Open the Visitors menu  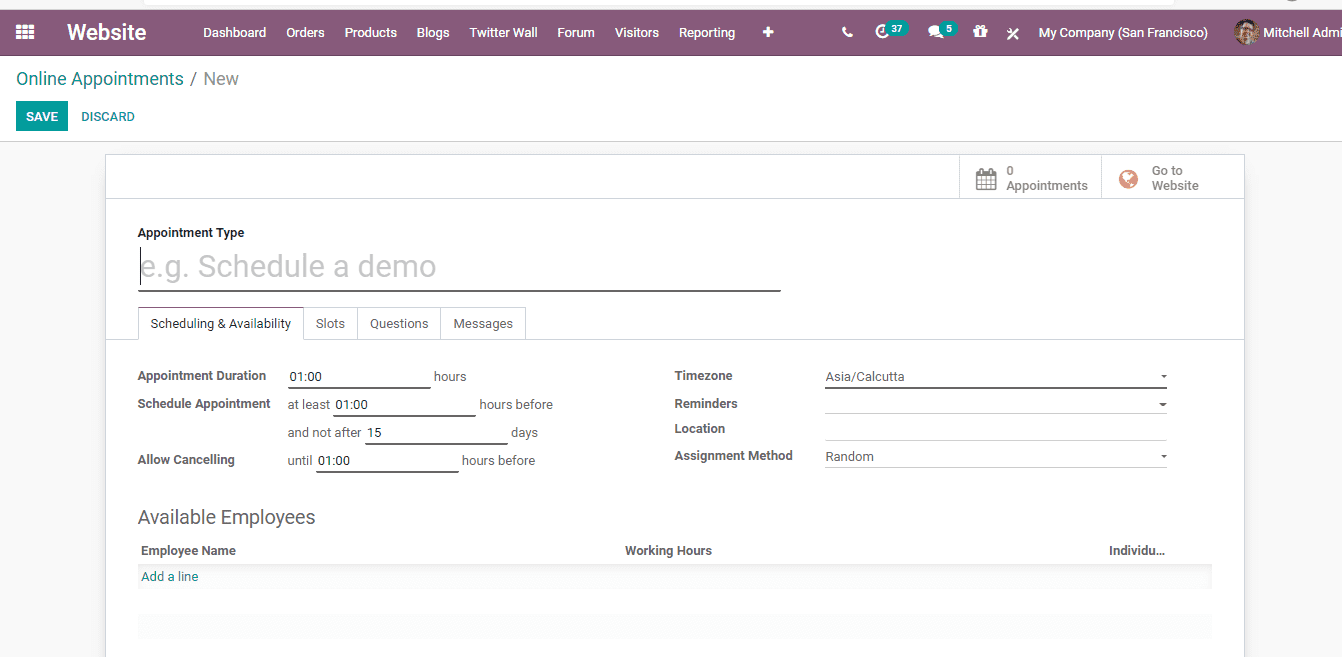[x=637, y=32]
